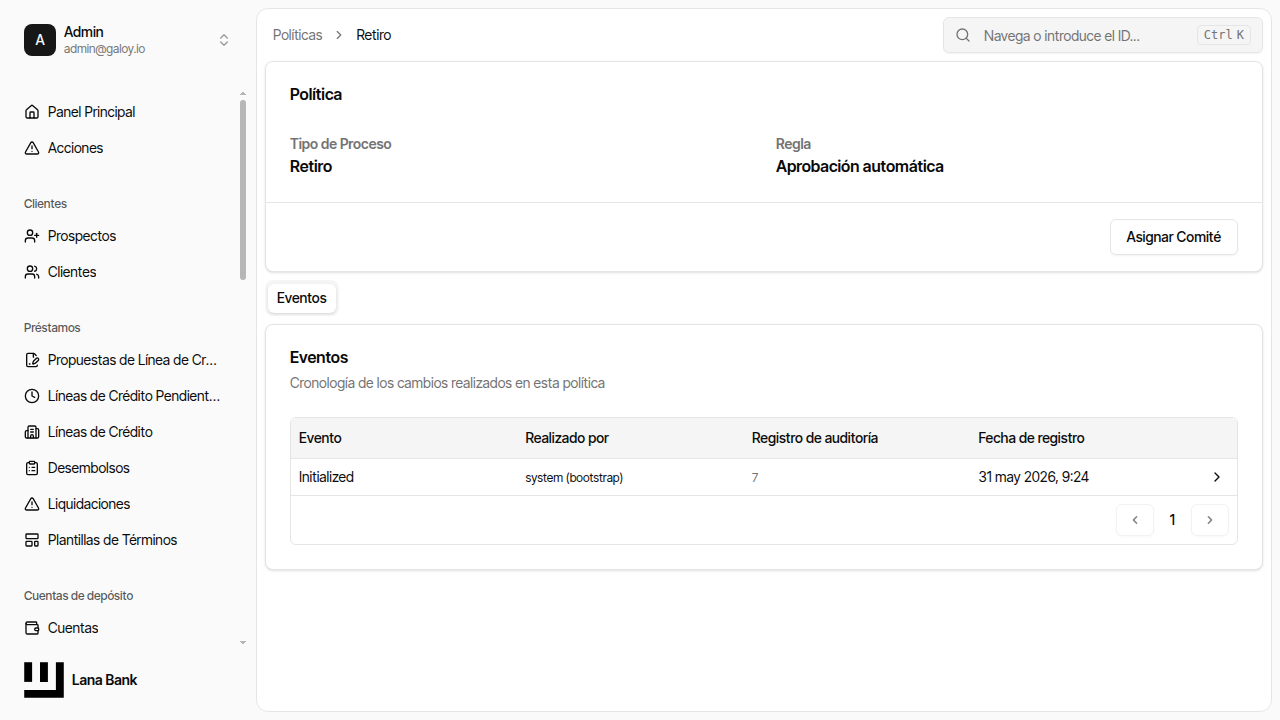Click the Retiro breadcrumb item
1280x720 pixels.
374,35
